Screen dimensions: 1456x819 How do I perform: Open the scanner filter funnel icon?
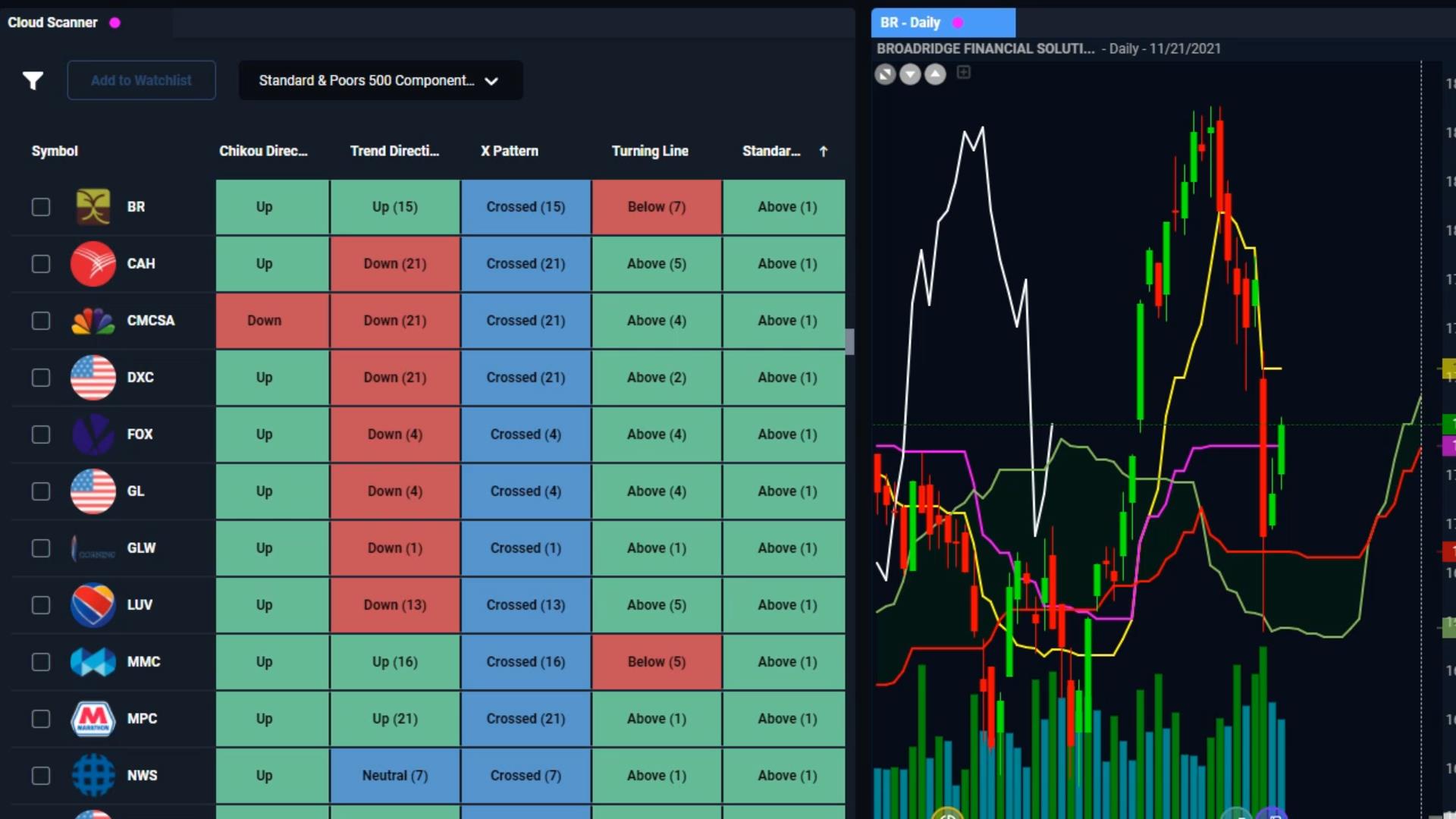click(33, 80)
